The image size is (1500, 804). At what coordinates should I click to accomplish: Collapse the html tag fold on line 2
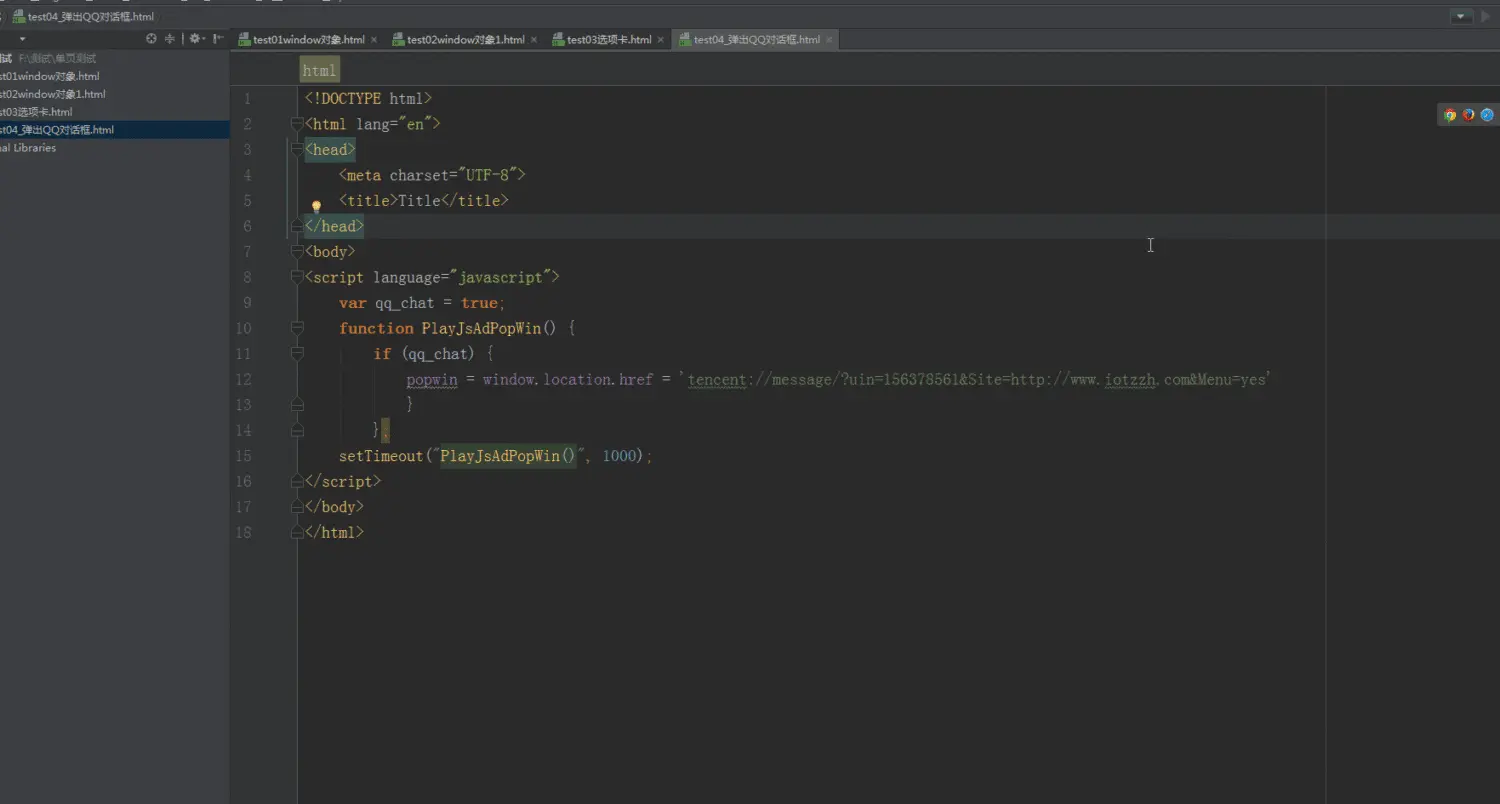pyautogui.click(x=297, y=124)
